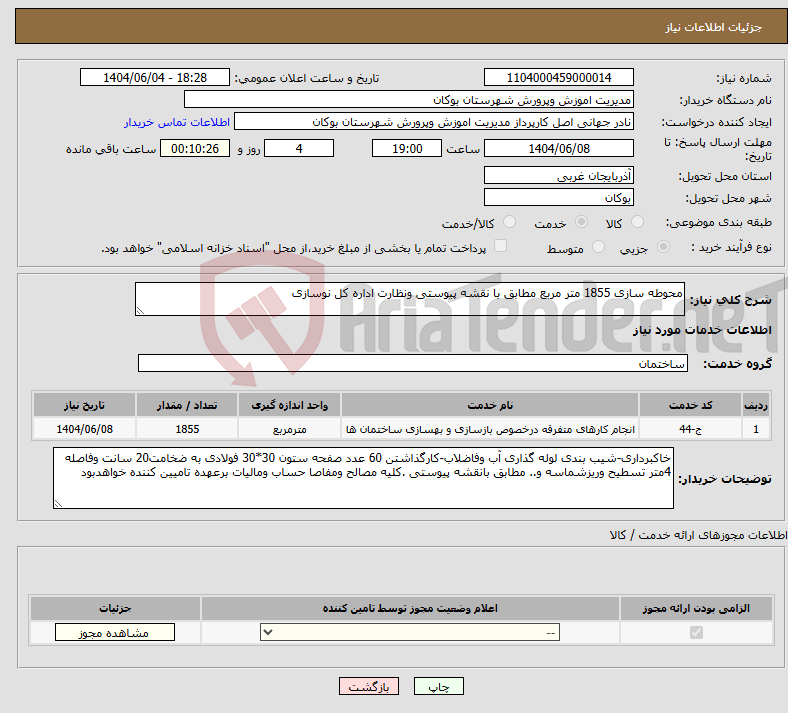Select the کالا/خدمت radio button

click(510, 222)
